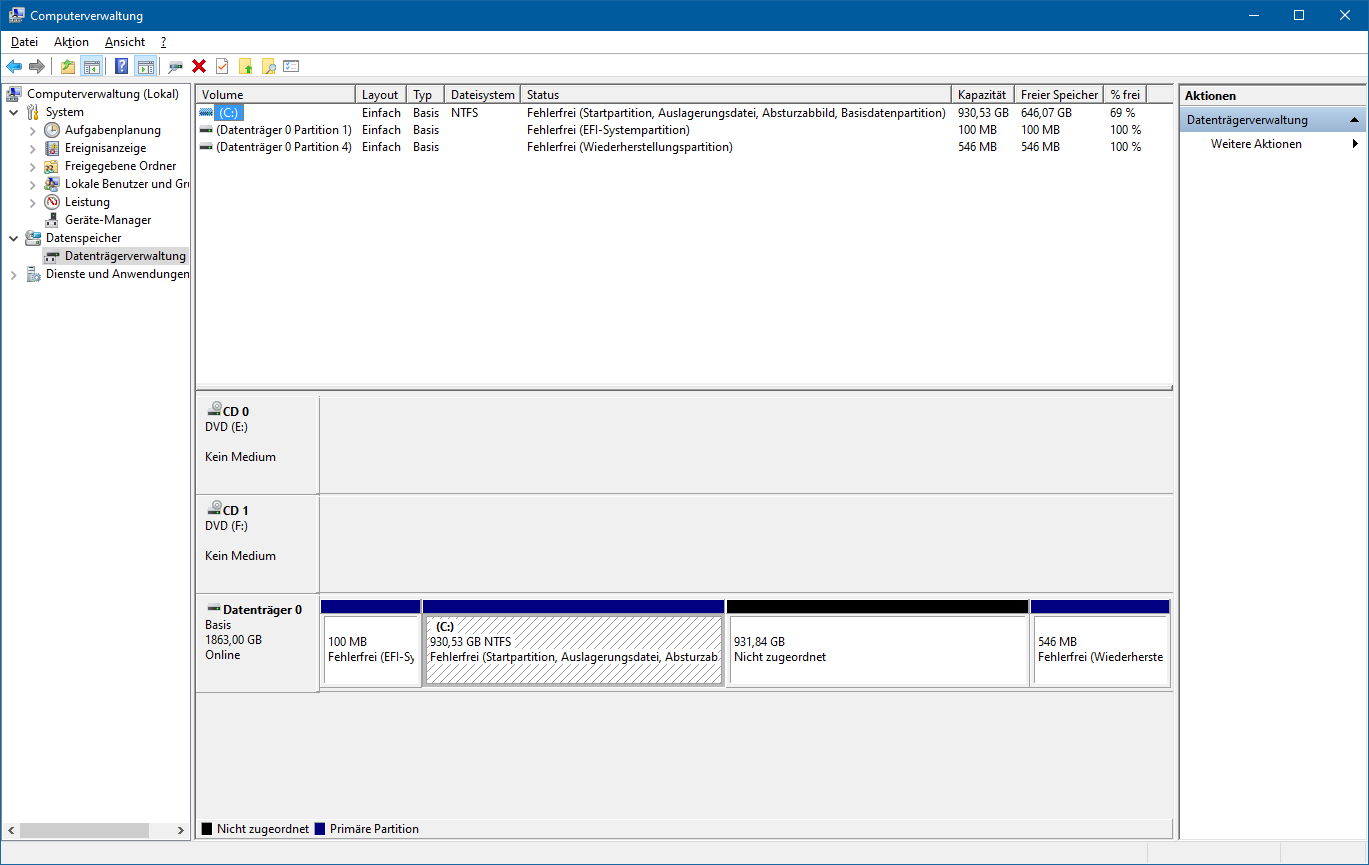Collapse Datenträgerverwaltung actions section arrow
This screenshot has height=865, width=1369.
point(1354,120)
